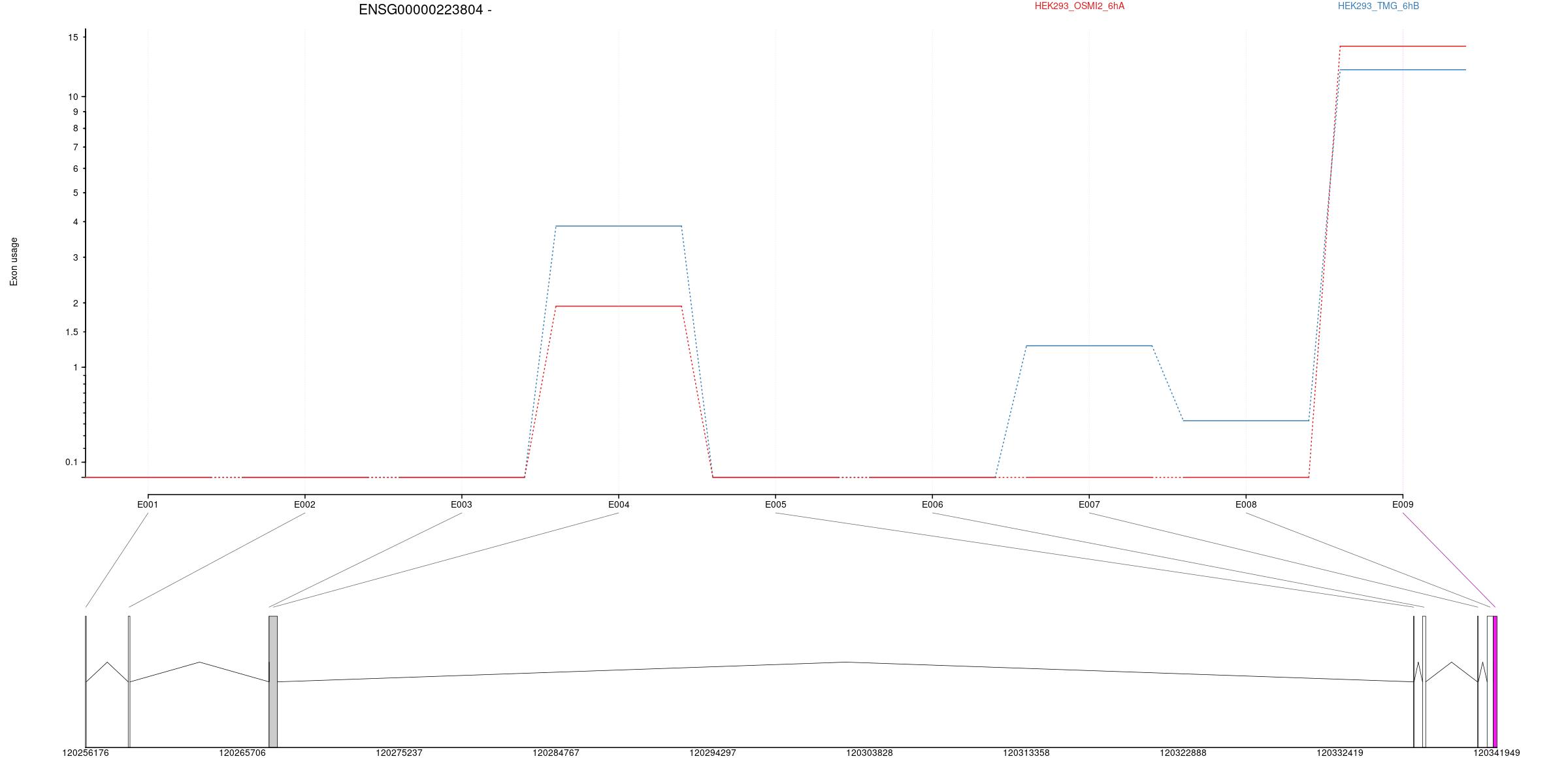Click genomic coordinate 120275237
This screenshot has height=784, width=1568.
point(399,753)
